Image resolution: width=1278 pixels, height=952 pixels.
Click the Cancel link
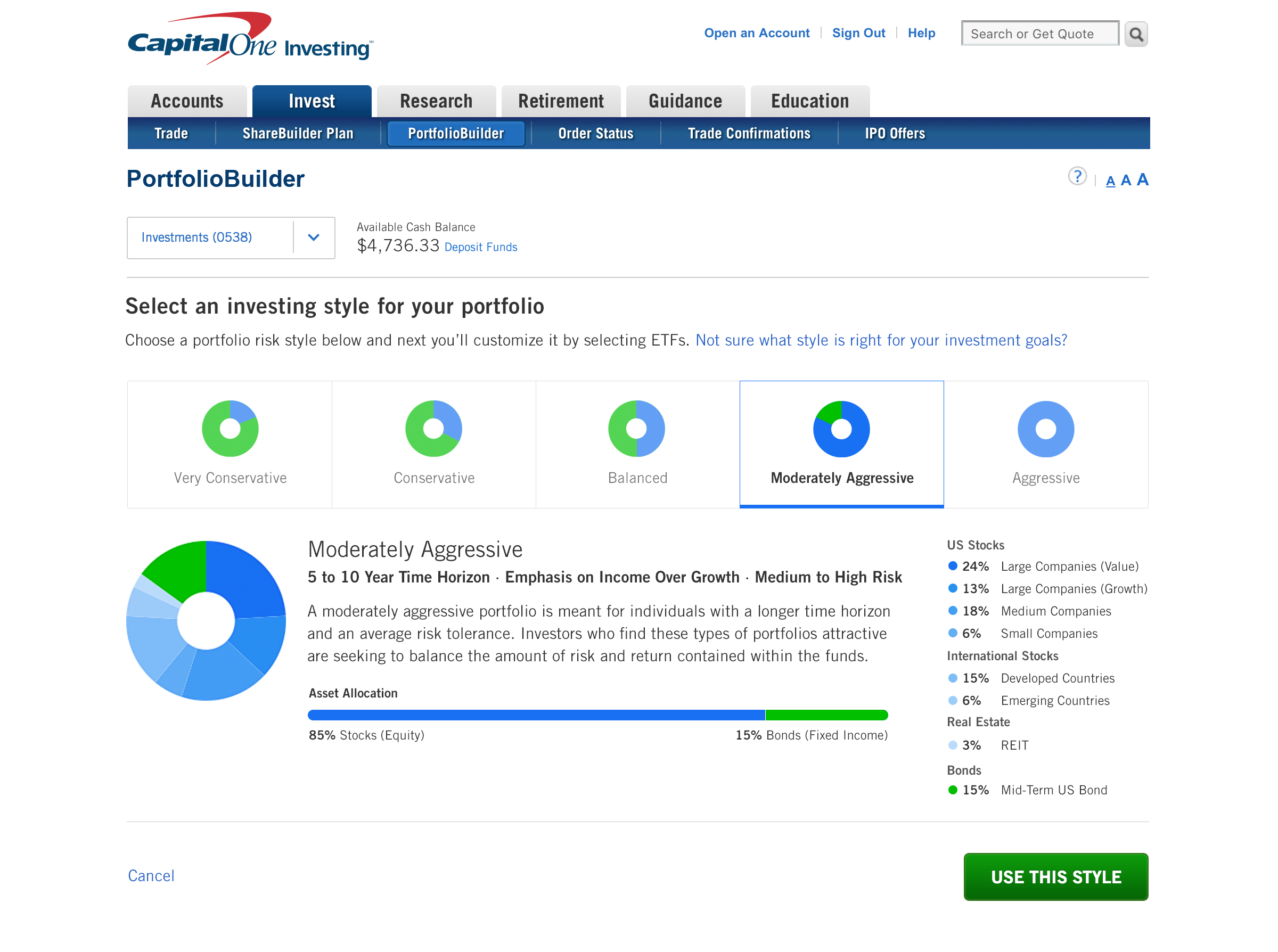coord(151,875)
